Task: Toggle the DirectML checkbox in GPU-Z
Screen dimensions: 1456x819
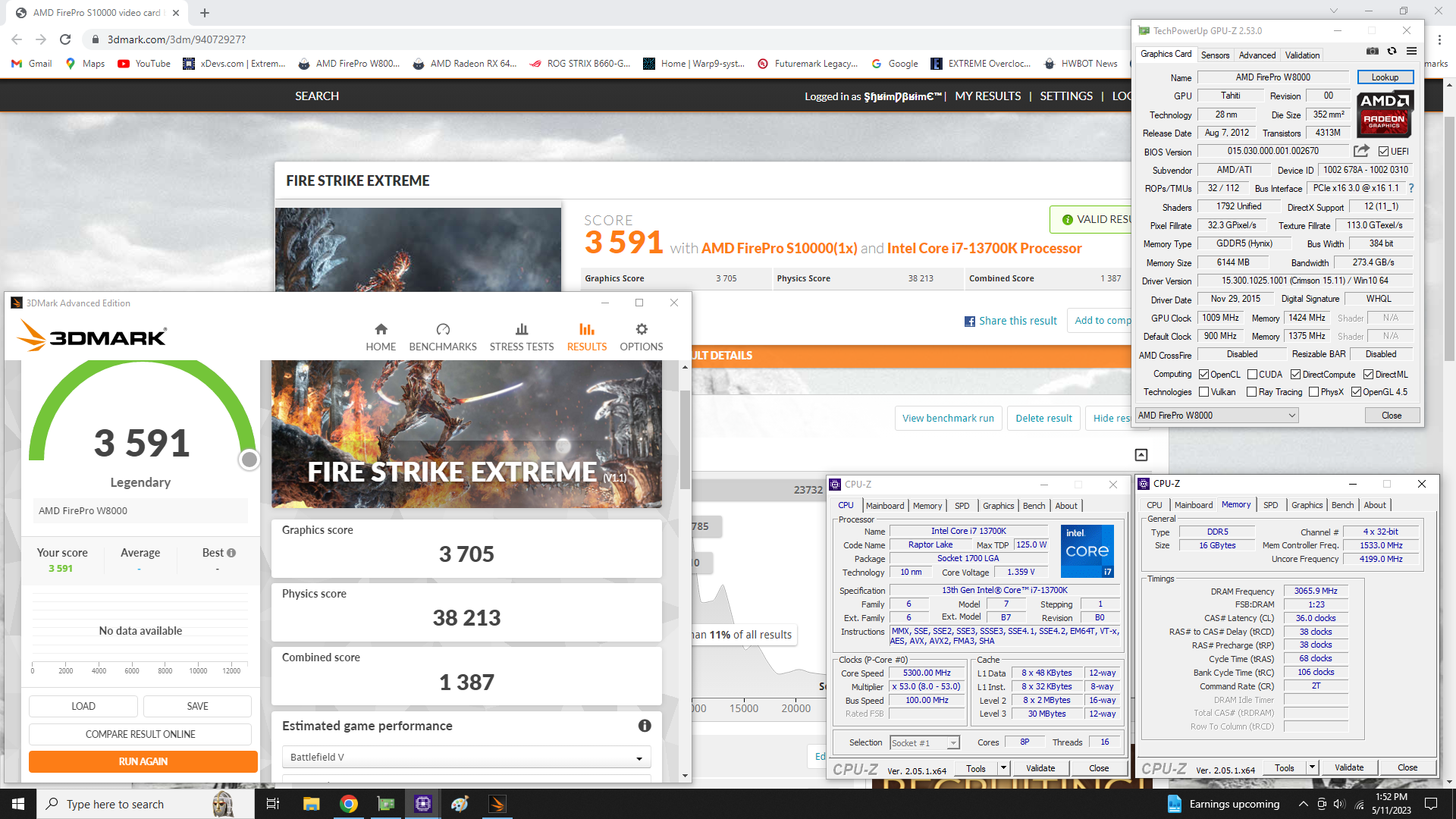Action: [1369, 375]
